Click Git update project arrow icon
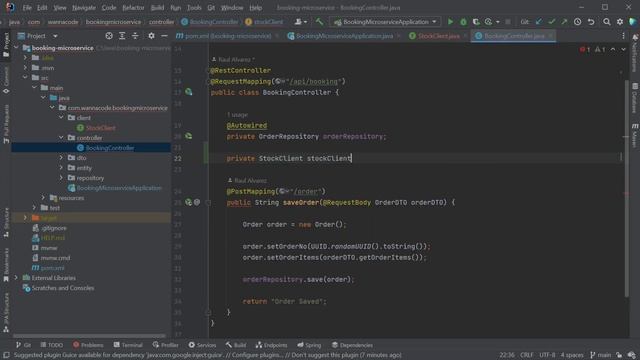Image resolution: width=640 pixels, height=360 pixels. pyautogui.click(x=539, y=22)
